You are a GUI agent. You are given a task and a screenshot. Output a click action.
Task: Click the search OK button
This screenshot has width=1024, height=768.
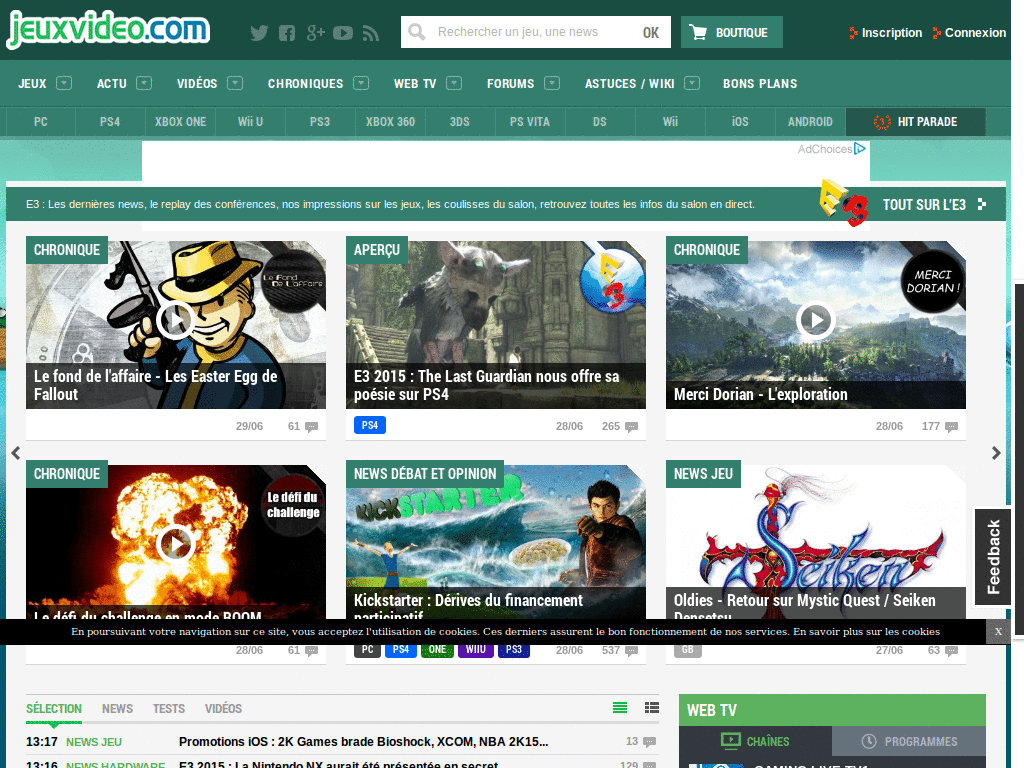[651, 32]
